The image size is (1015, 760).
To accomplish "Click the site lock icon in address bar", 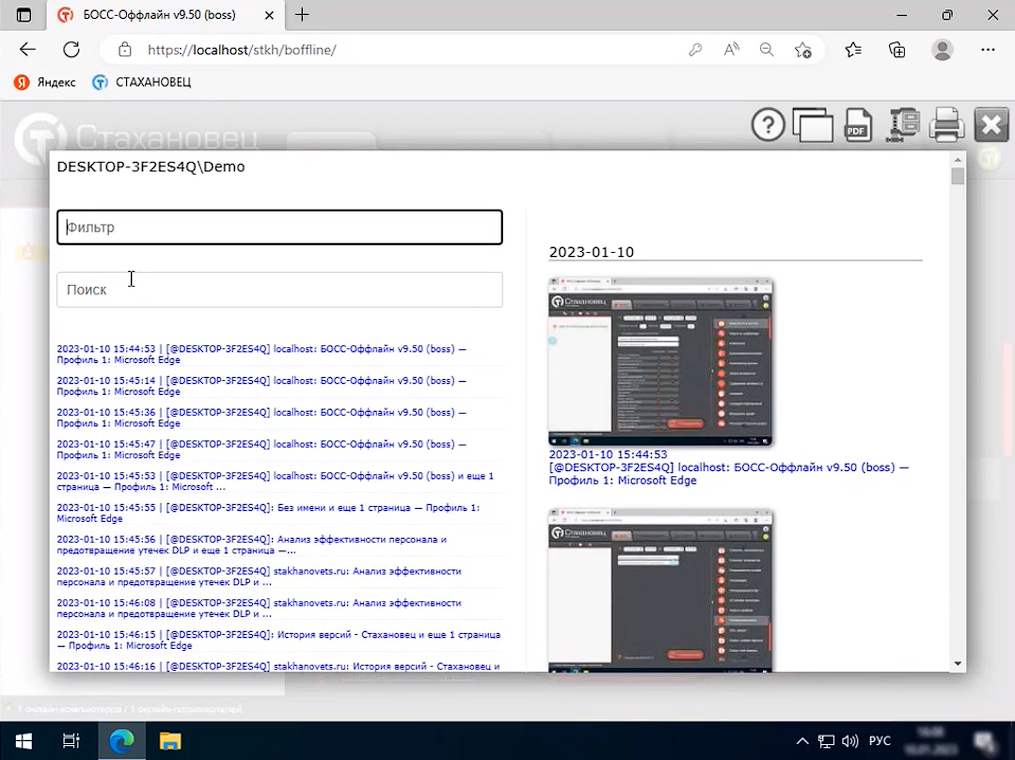I will (125, 50).
